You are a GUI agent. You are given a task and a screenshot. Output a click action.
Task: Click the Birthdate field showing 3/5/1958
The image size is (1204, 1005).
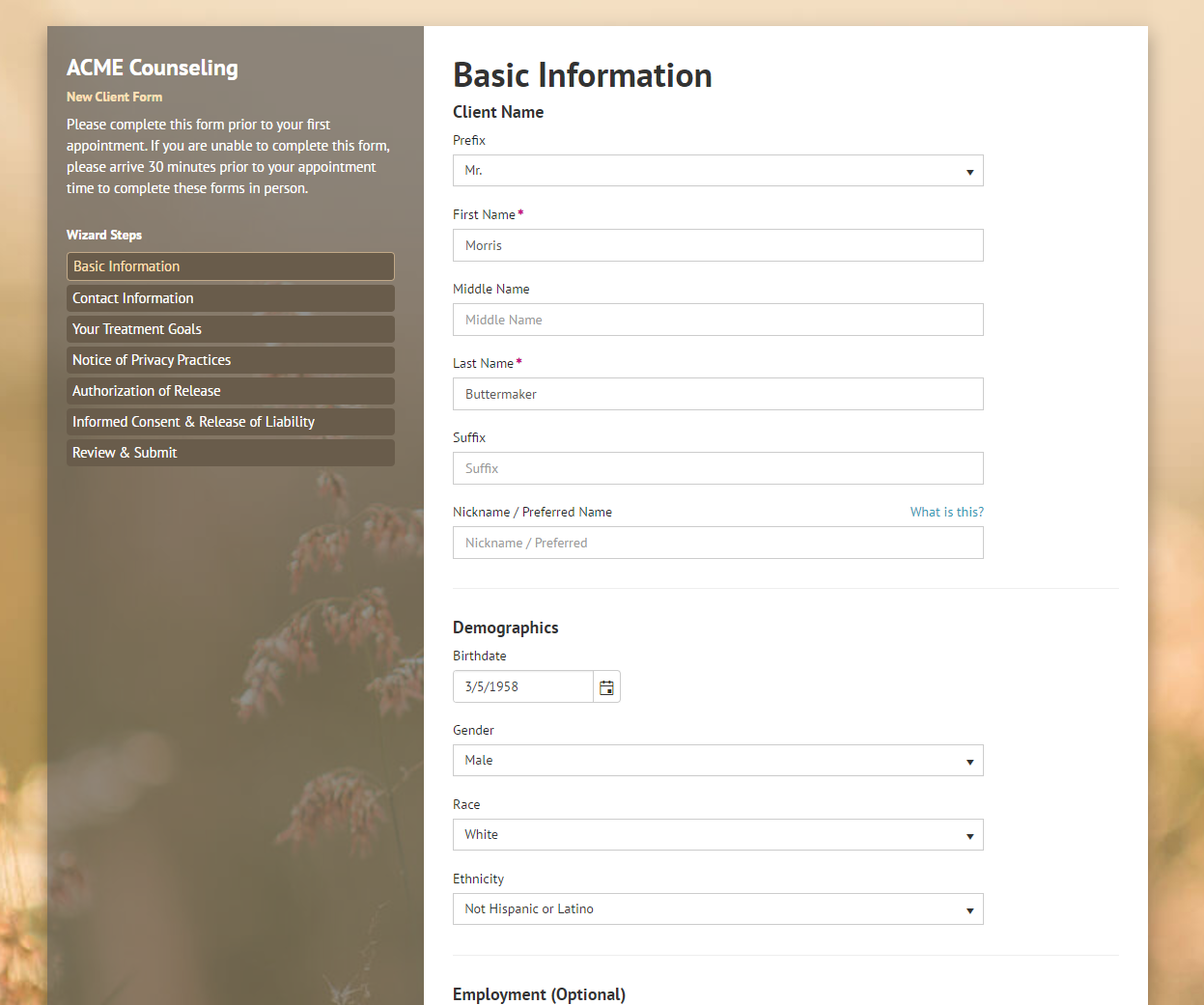[x=522, y=686]
